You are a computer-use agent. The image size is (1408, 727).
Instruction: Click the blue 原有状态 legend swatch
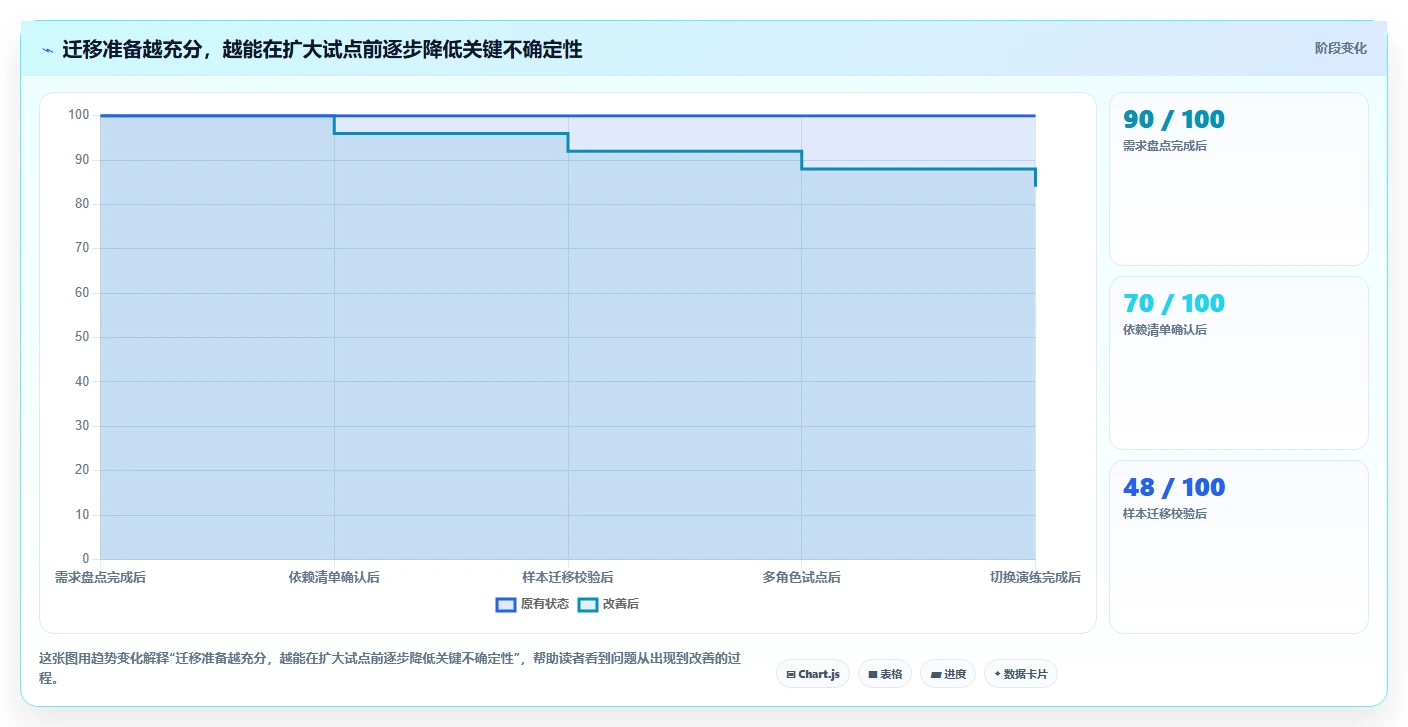pos(506,604)
